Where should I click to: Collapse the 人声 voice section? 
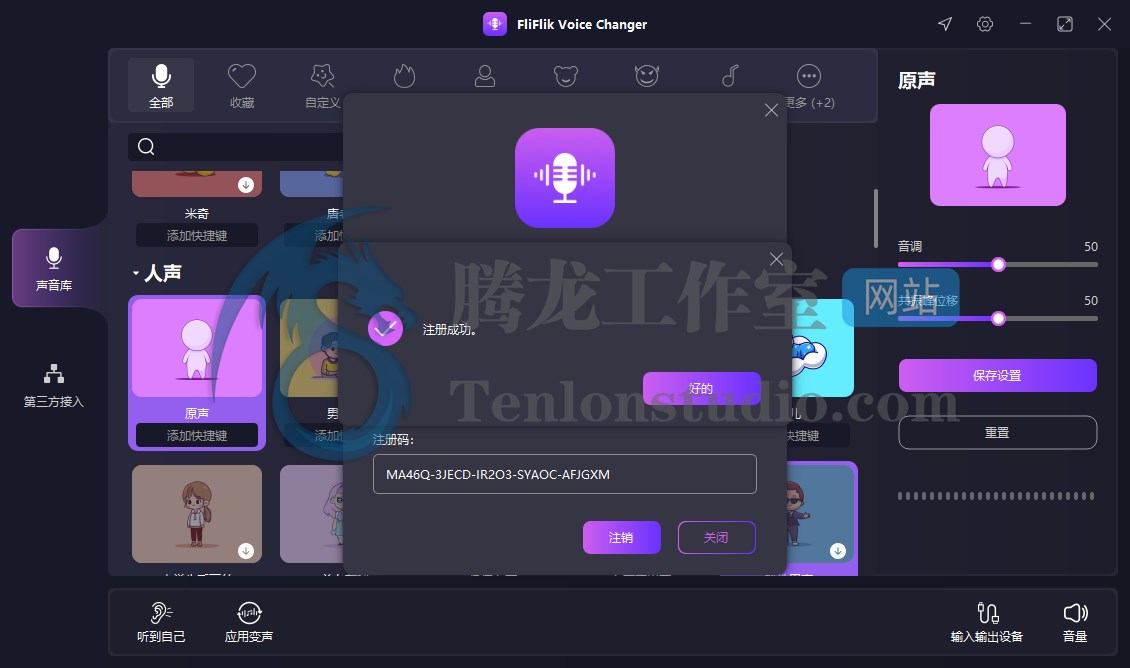135,273
